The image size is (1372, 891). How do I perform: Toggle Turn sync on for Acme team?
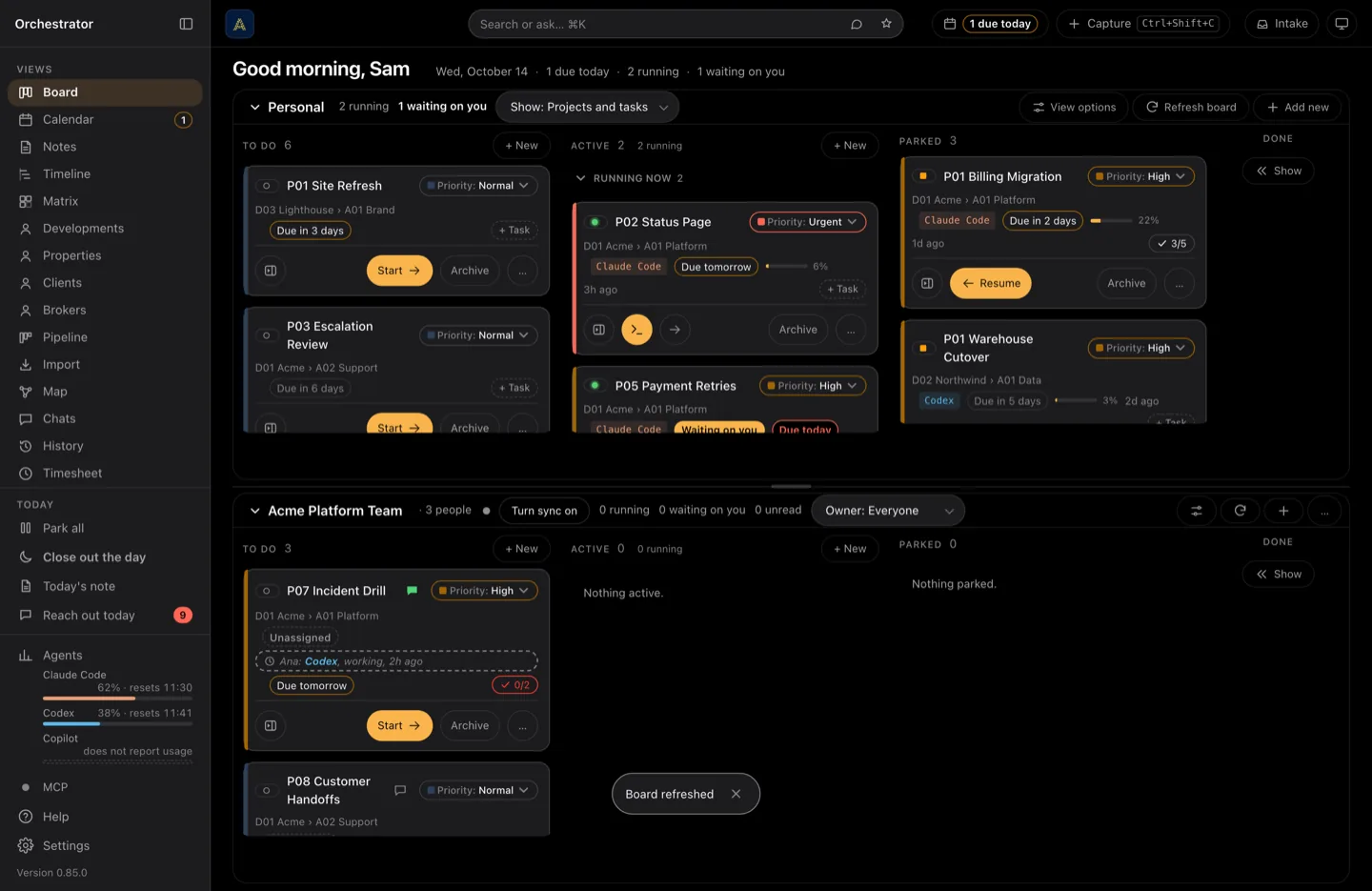(544, 511)
